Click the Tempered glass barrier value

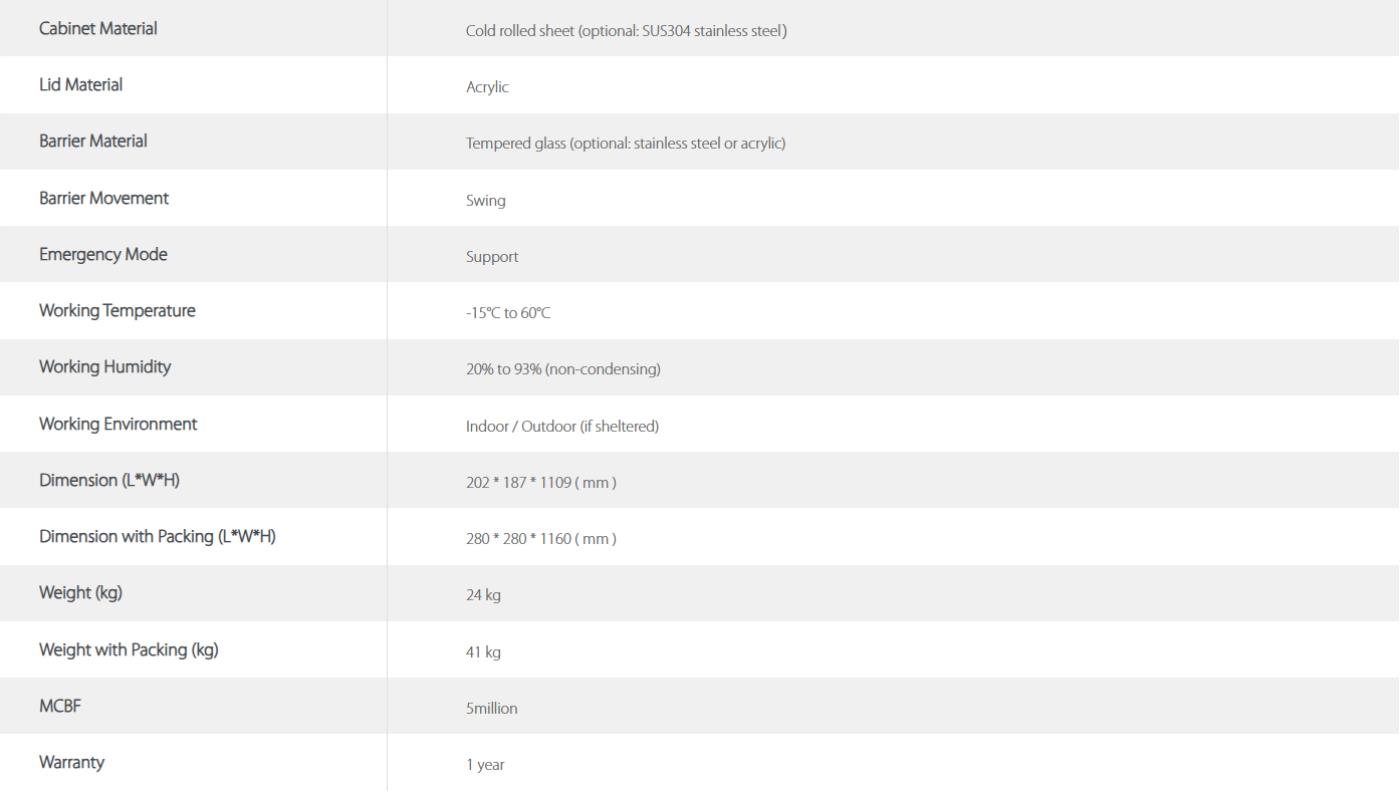pos(626,144)
